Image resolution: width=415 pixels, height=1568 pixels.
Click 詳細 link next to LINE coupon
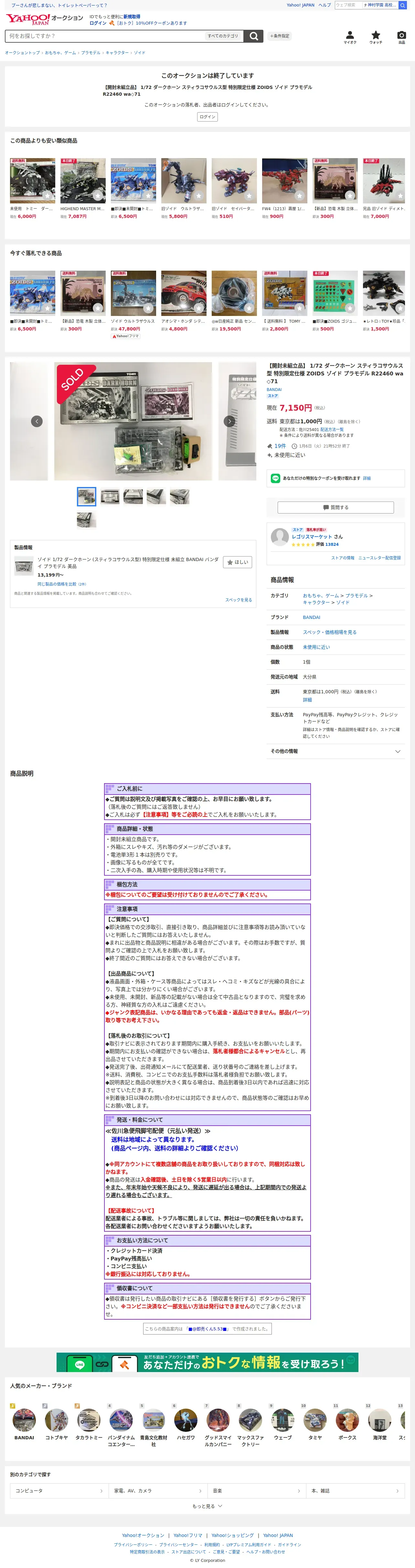point(367,479)
